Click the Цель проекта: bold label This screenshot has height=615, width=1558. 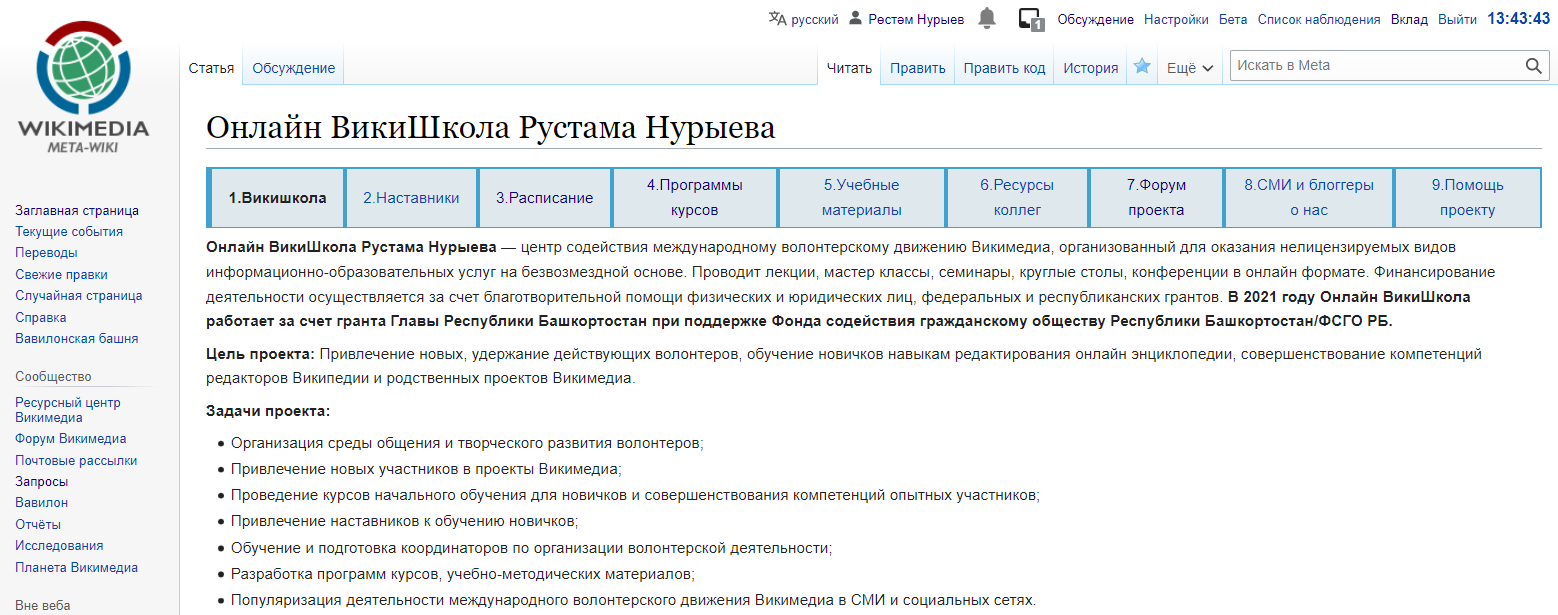pyautogui.click(x=261, y=354)
